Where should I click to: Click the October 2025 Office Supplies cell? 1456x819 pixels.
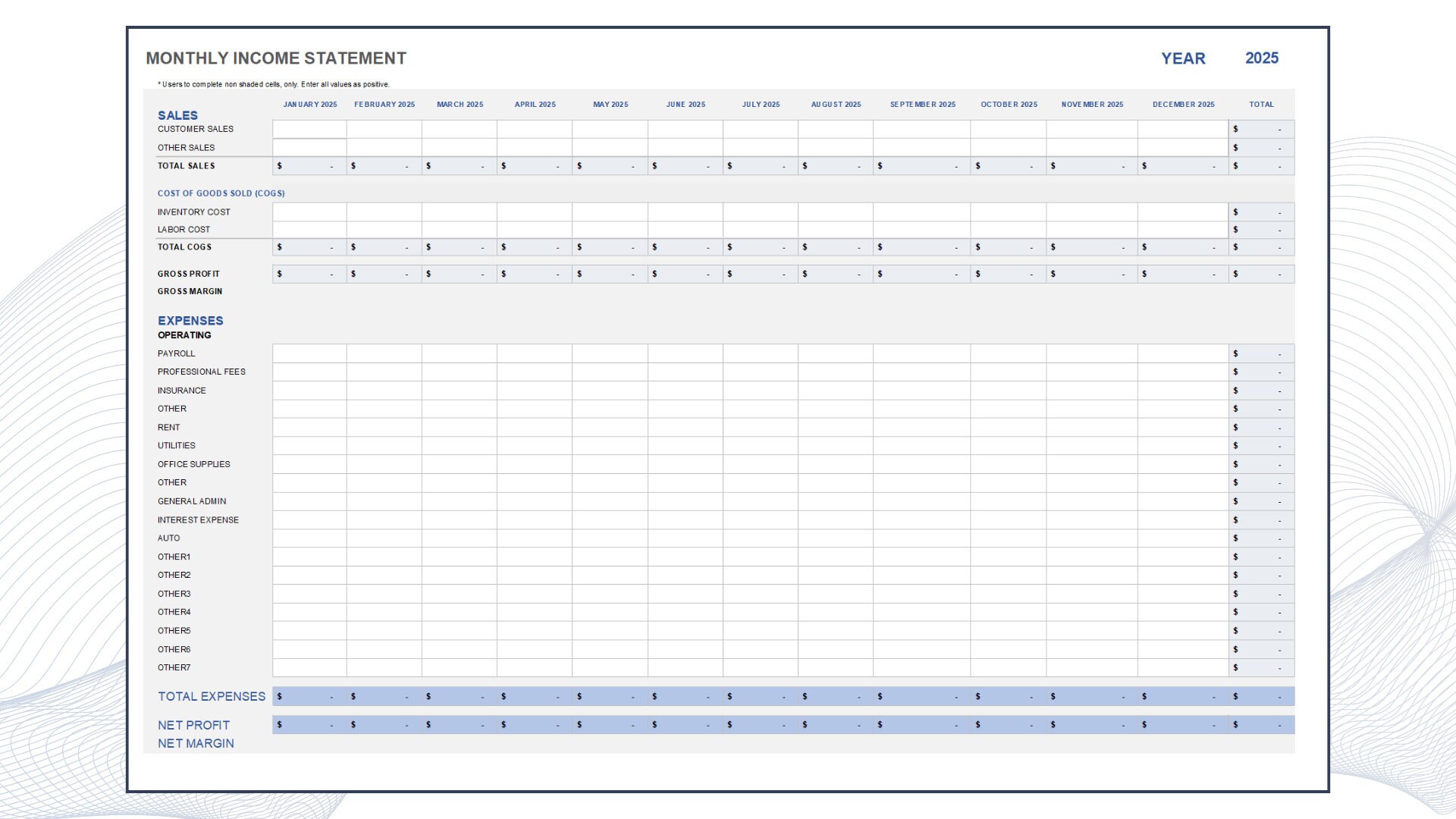(1009, 463)
